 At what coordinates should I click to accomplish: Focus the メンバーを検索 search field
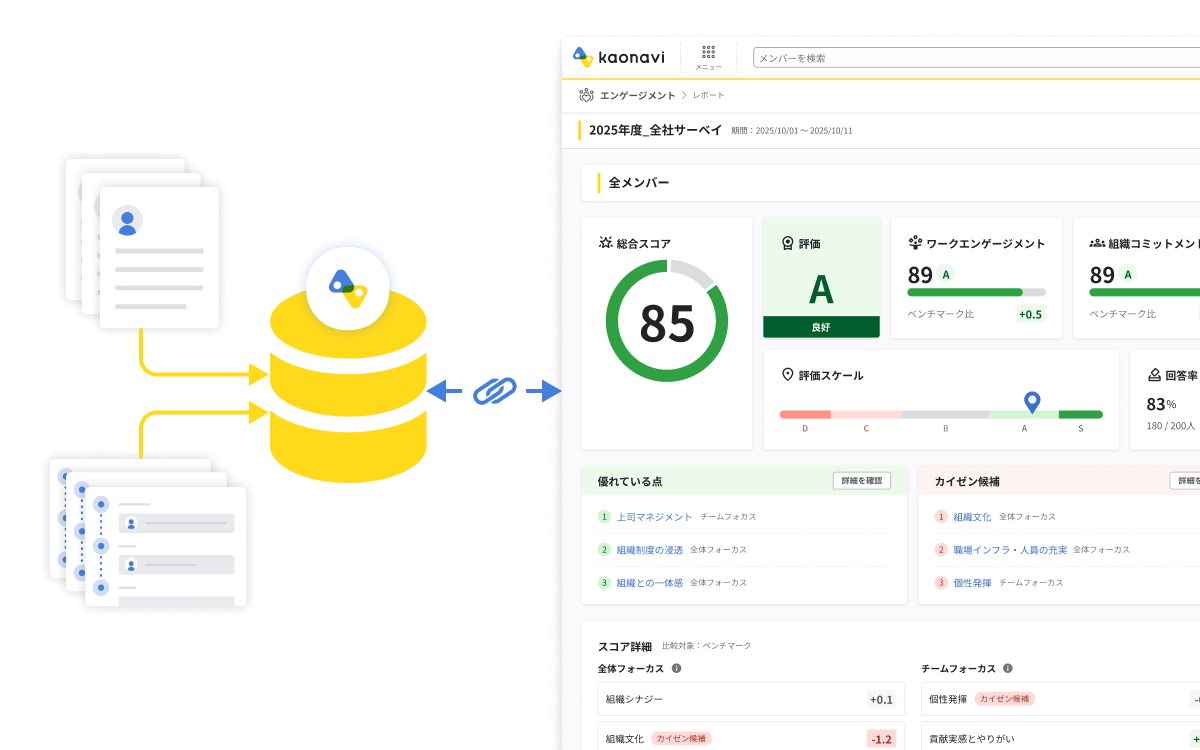click(x=976, y=58)
